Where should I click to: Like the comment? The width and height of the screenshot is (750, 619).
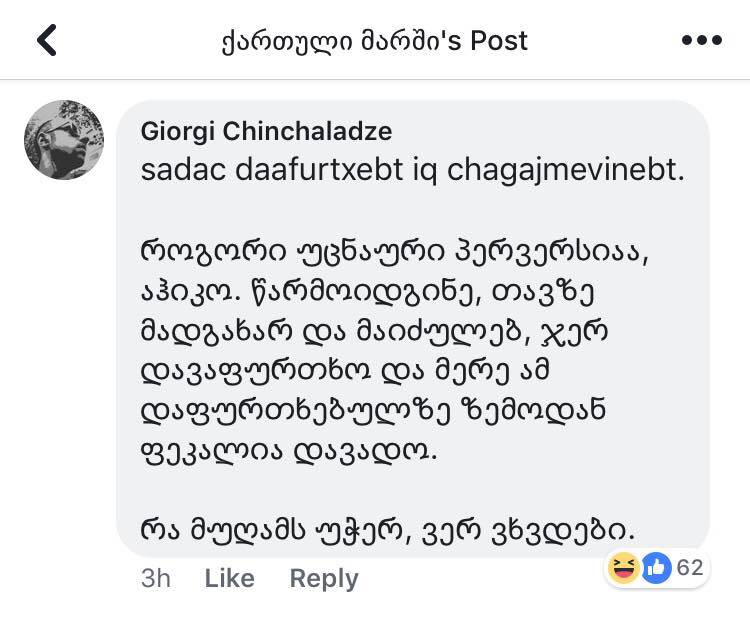(230, 578)
